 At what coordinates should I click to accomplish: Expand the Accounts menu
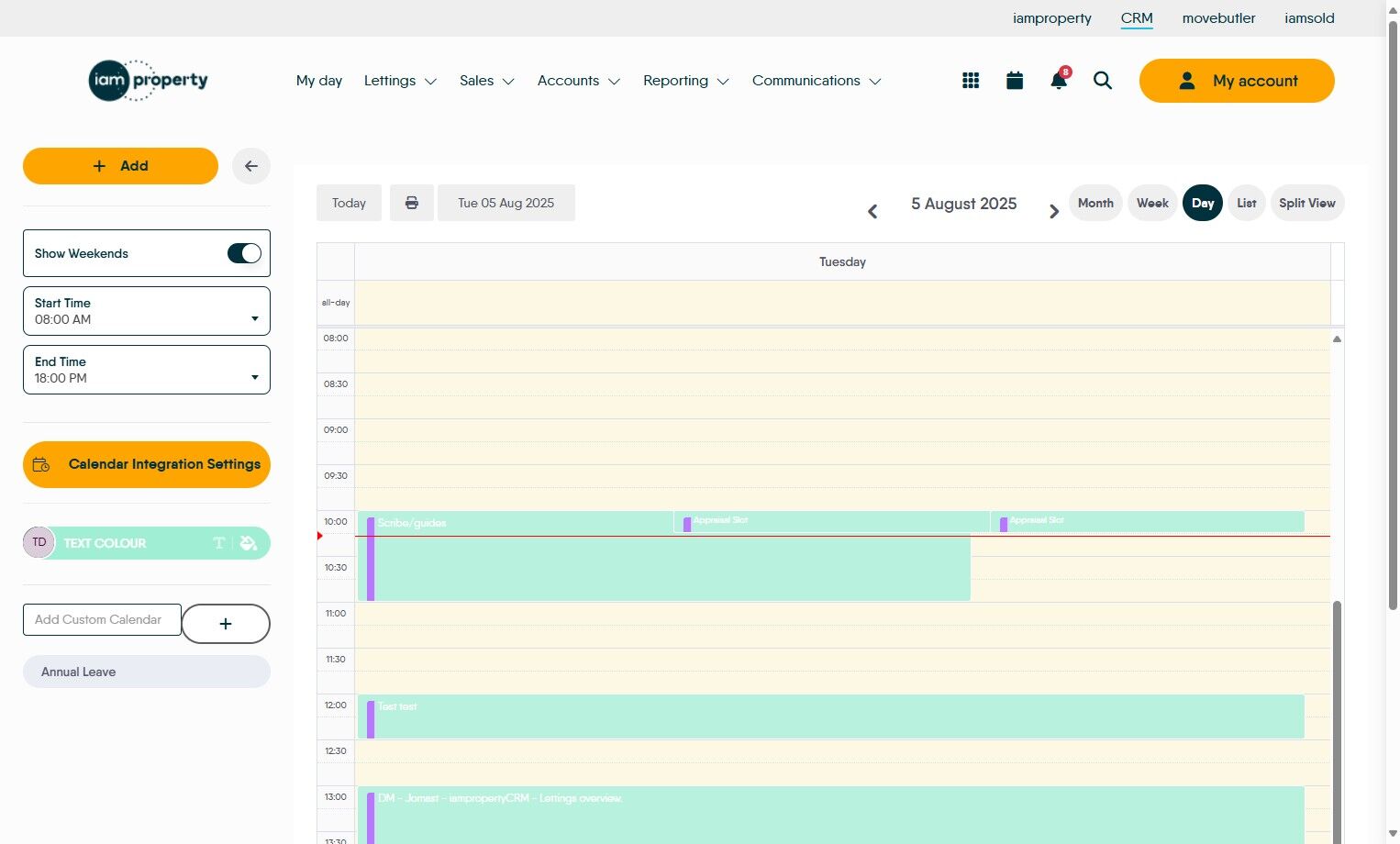pos(579,81)
